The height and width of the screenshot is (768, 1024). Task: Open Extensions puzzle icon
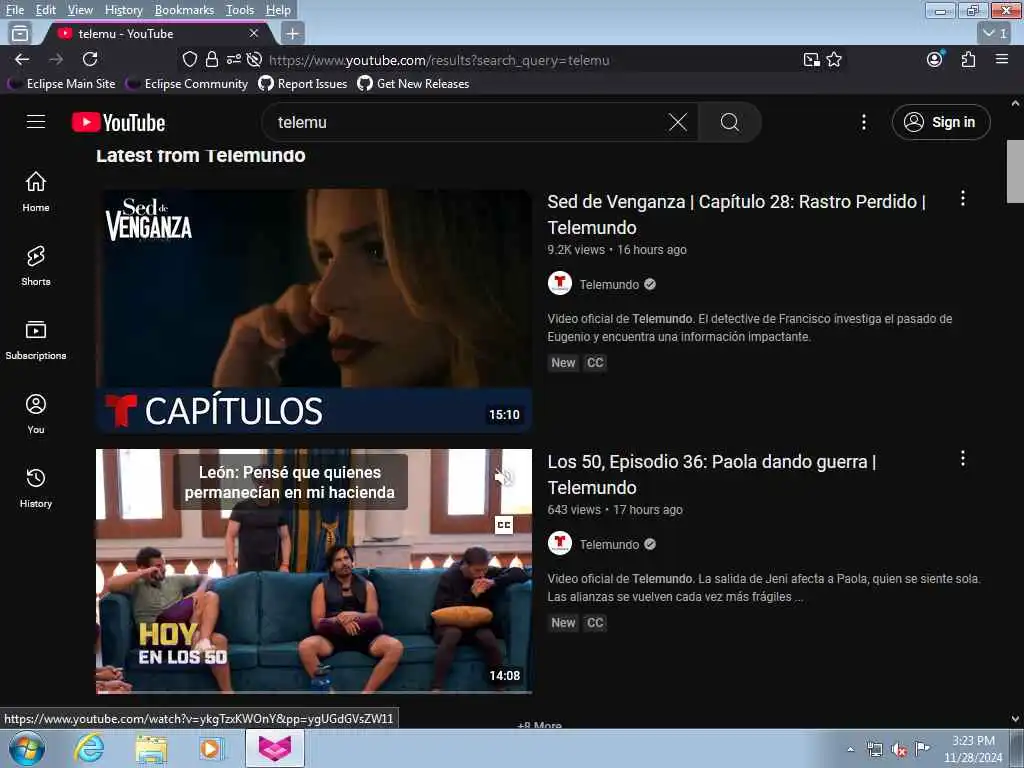[x=968, y=59]
